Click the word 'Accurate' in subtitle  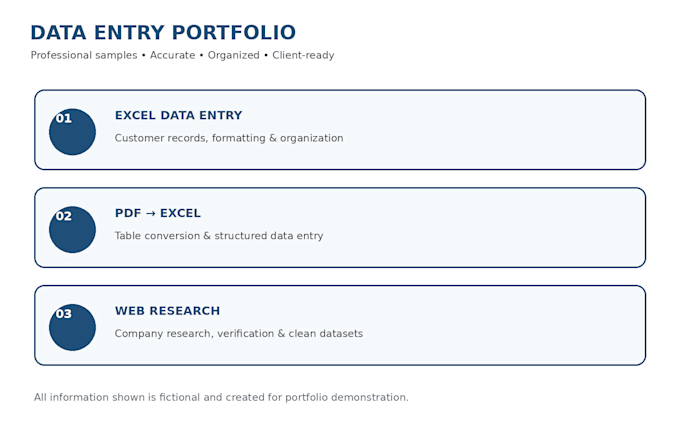coord(173,56)
